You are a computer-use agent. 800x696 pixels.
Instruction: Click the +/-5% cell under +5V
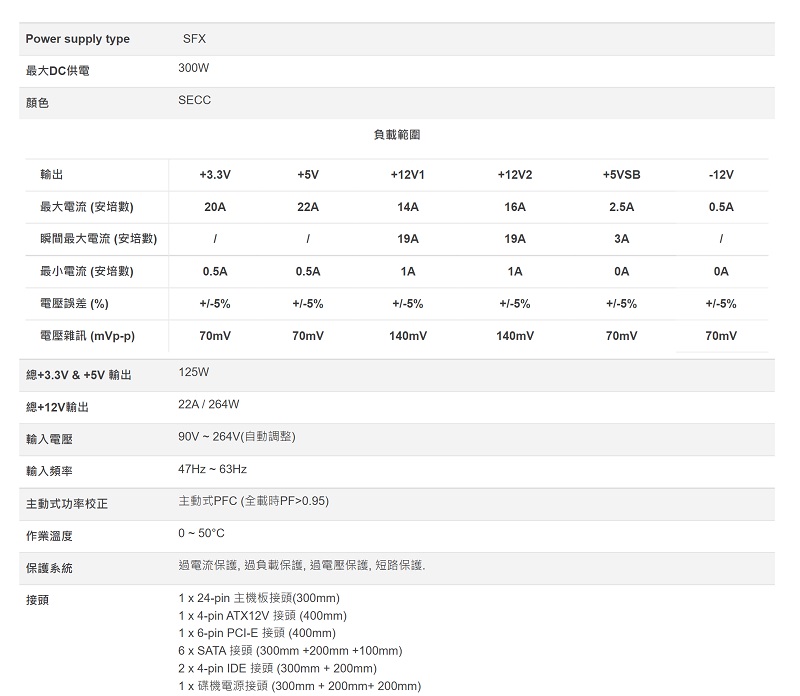click(x=308, y=304)
